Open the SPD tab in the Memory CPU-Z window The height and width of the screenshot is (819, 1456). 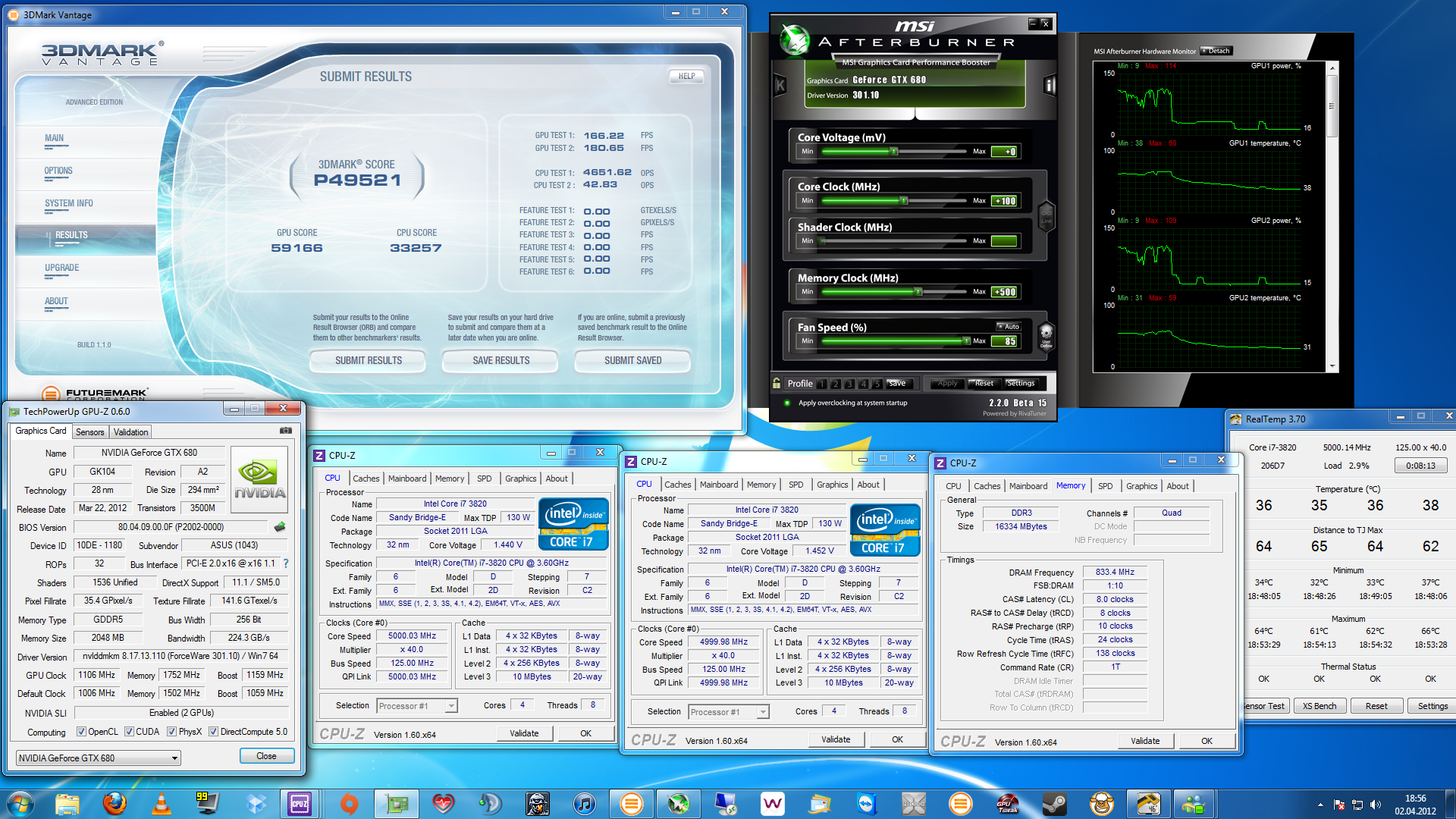[1105, 486]
